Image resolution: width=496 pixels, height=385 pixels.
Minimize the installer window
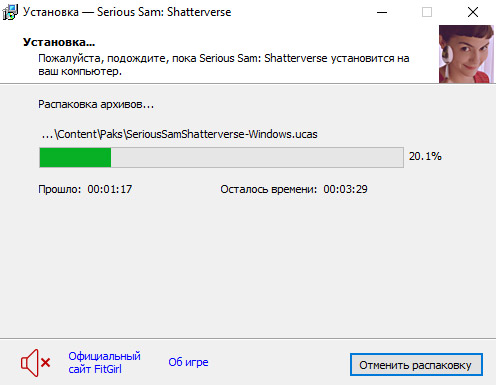[382, 12]
